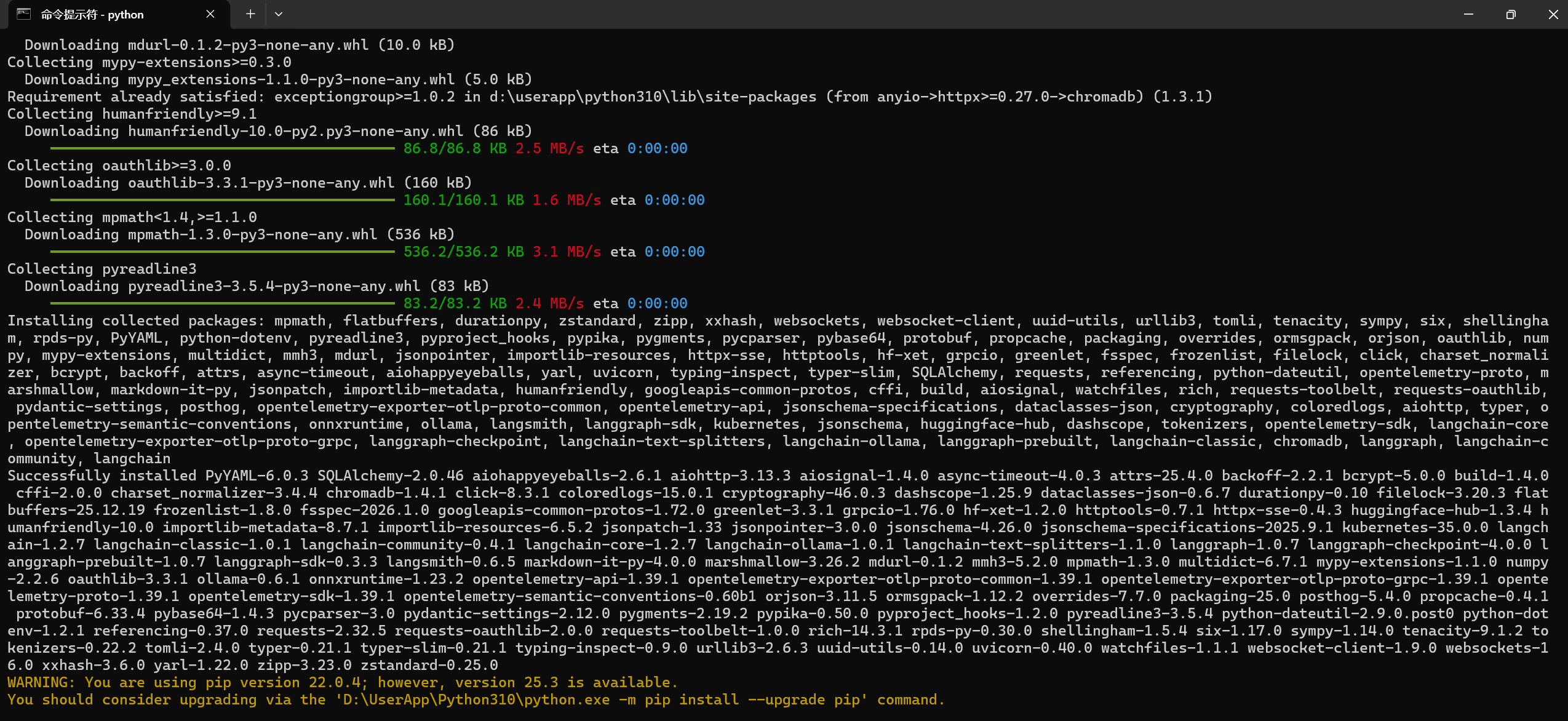
Task: Expand the new tab profile dropdown chevron
Action: pyautogui.click(x=279, y=14)
